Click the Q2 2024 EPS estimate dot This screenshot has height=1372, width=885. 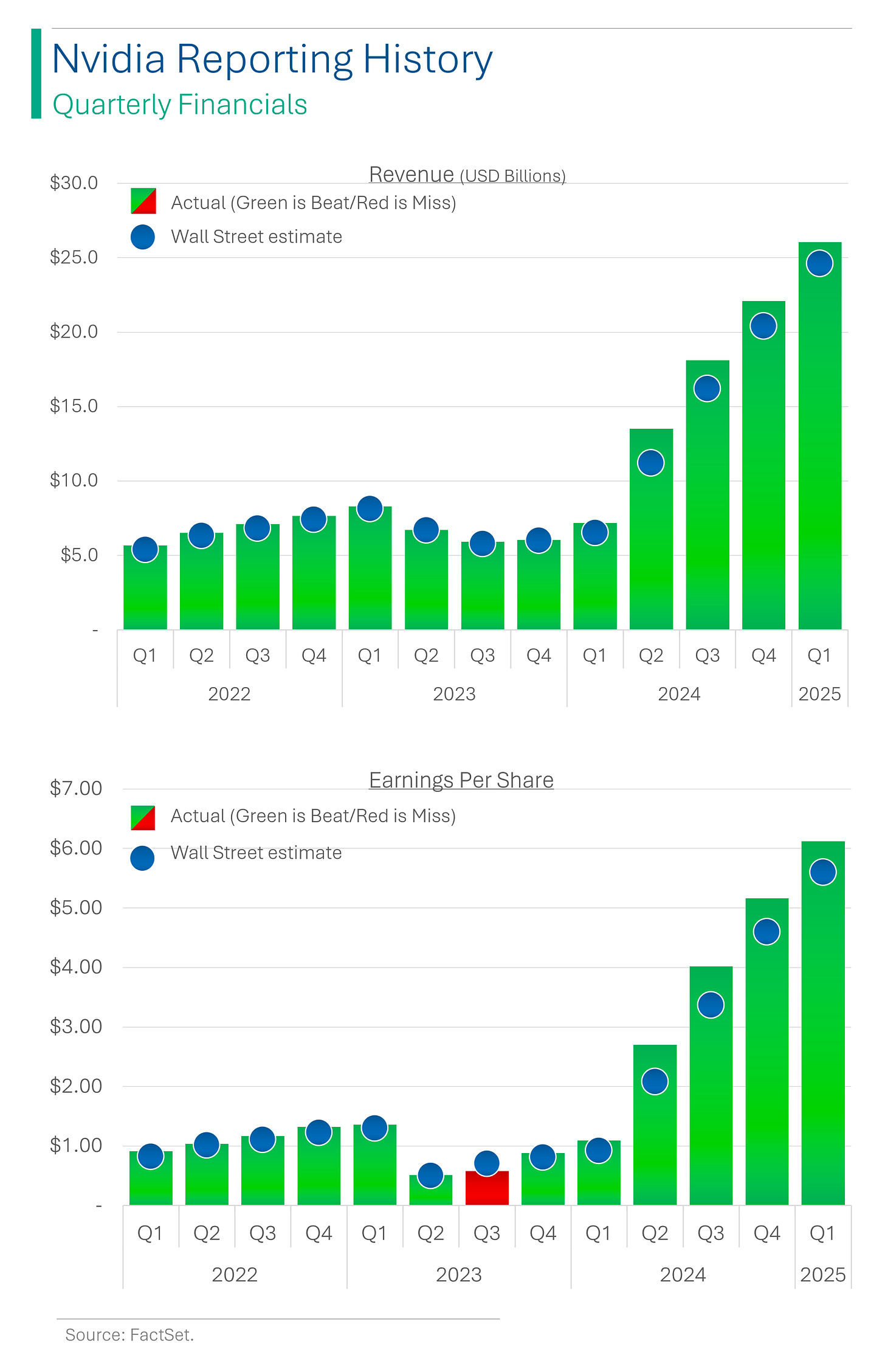coord(655,1081)
